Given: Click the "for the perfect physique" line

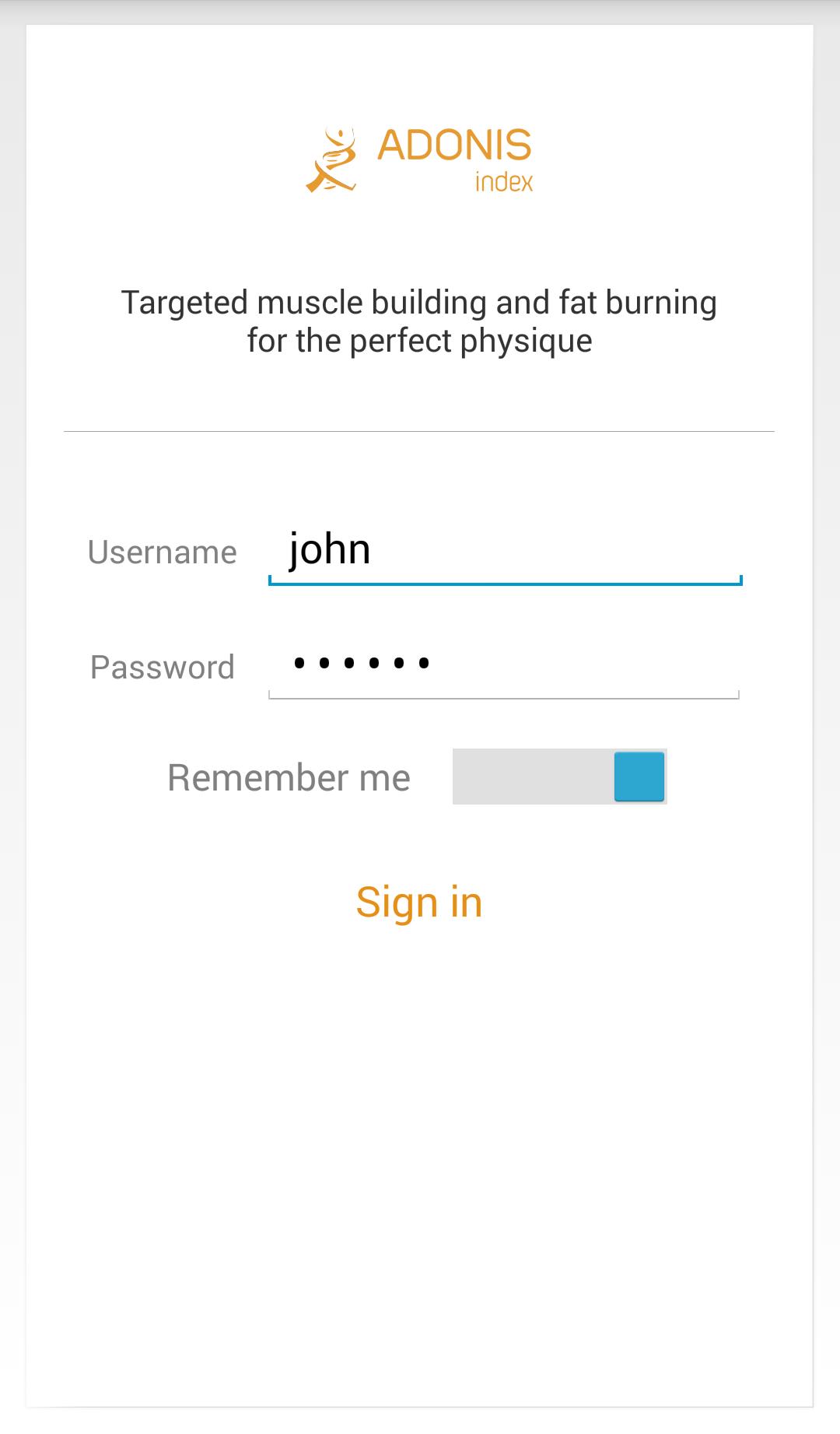Looking at the screenshot, I should [419, 341].
